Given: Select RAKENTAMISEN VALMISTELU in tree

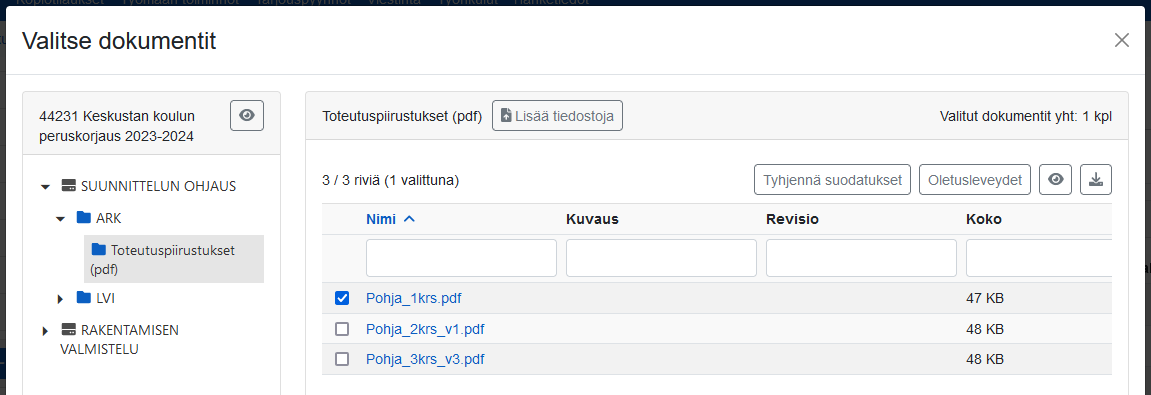Looking at the screenshot, I should 119,339.
